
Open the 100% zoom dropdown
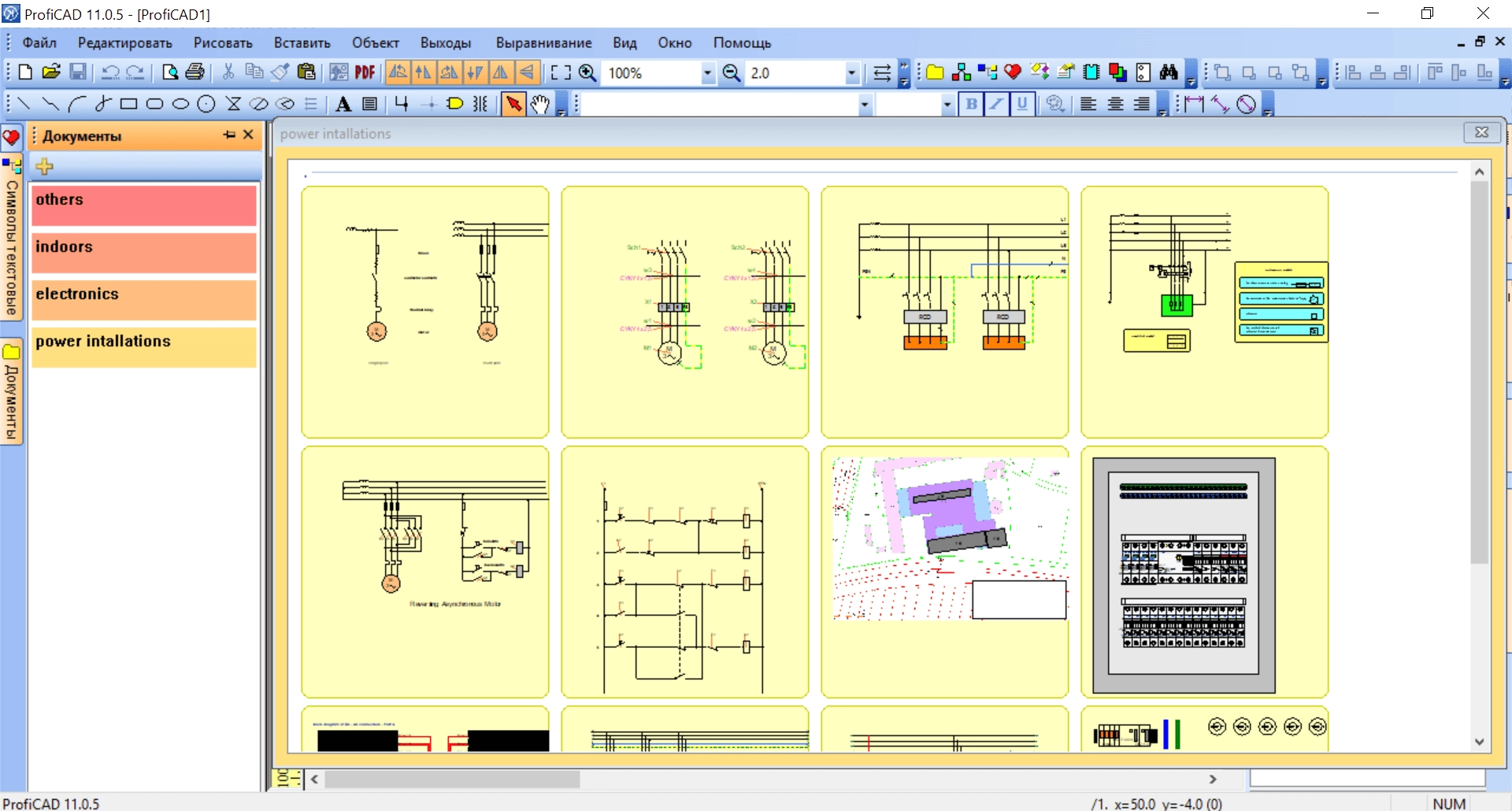tap(707, 73)
